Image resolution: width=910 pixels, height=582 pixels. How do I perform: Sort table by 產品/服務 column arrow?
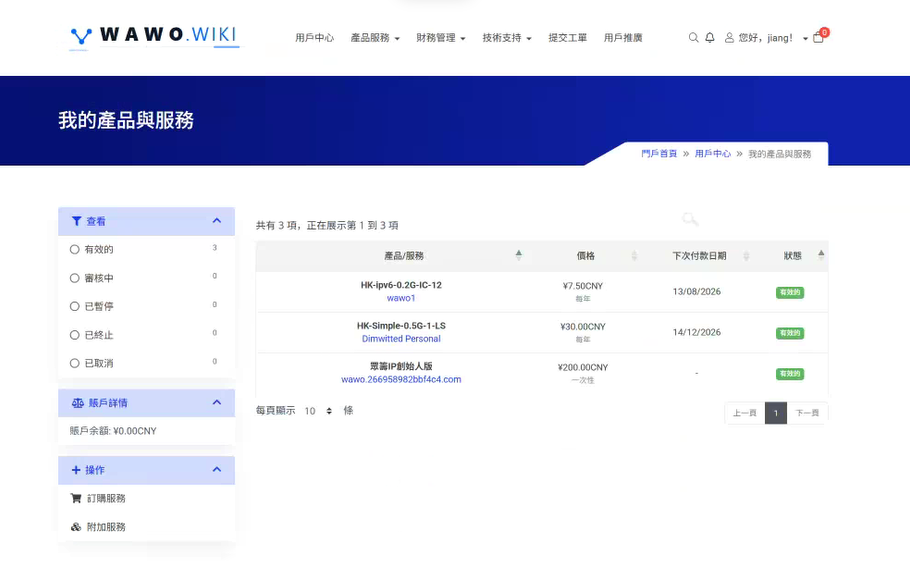518,255
